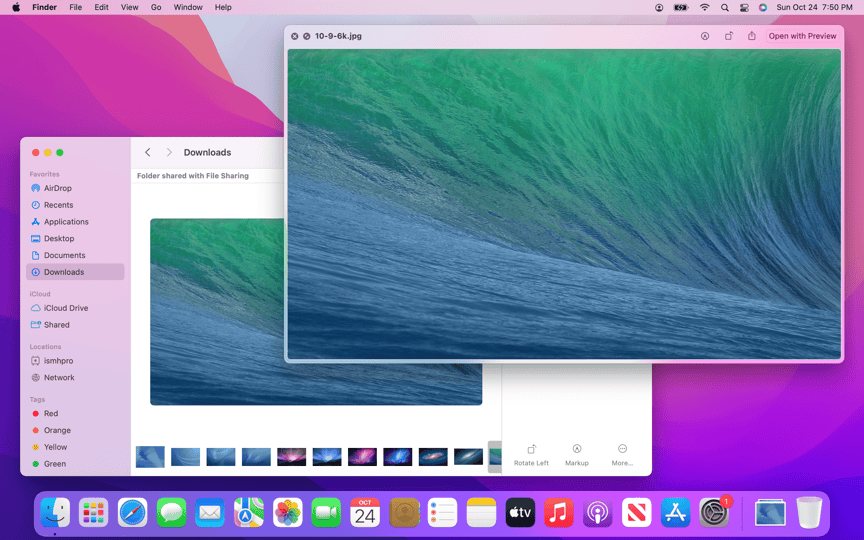This screenshot has width=864, height=540.
Task: Open Music app in the Dock
Action: (559, 512)
